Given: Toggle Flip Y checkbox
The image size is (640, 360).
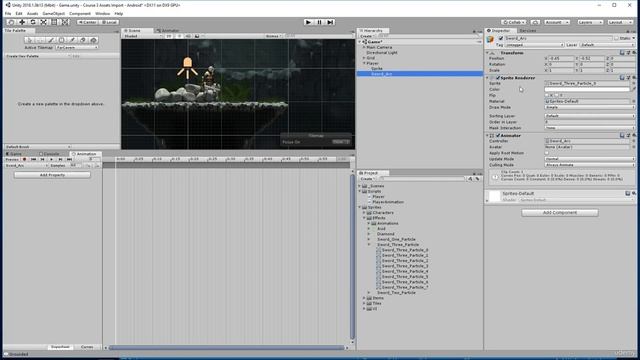Looking at the screenshot, I should (x=557, y=95).
